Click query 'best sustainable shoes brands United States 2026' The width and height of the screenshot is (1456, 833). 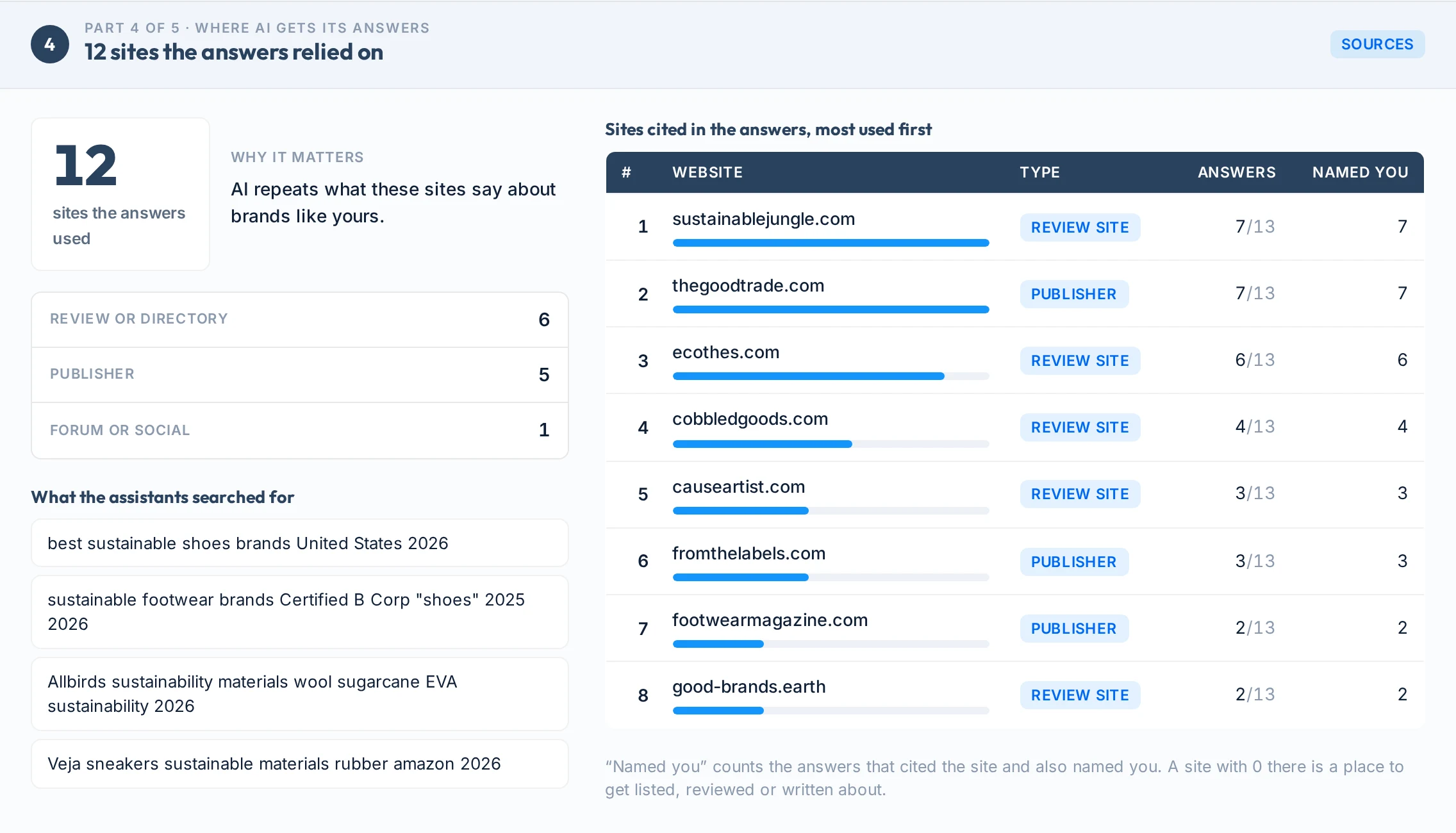pos(300,543)
